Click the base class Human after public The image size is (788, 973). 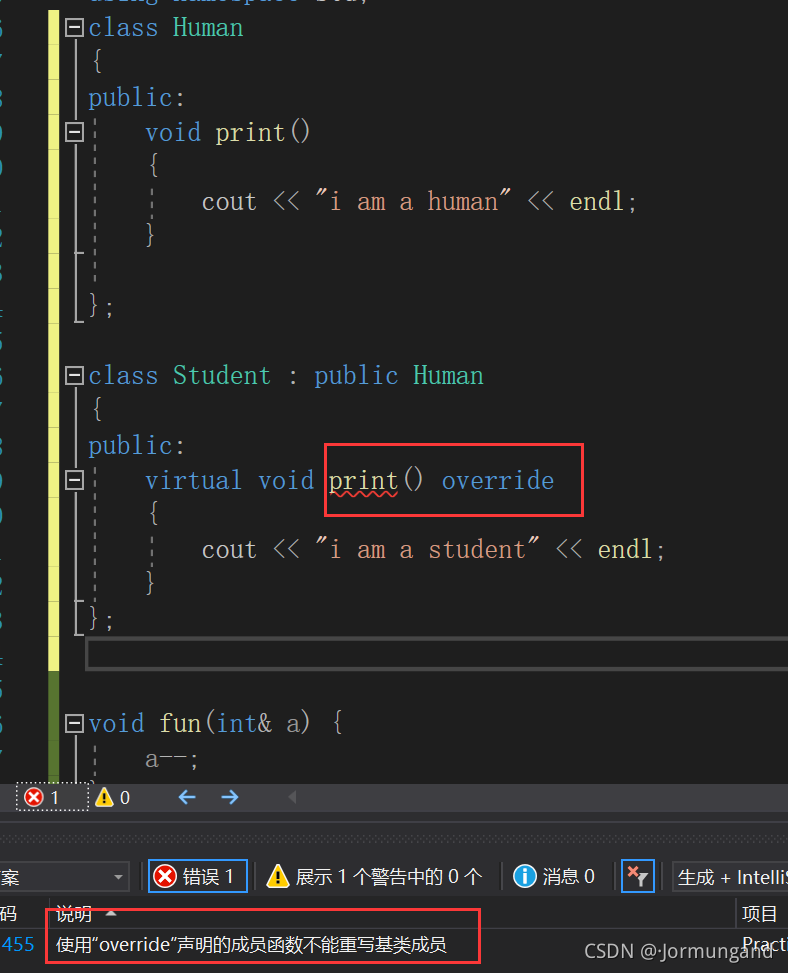(448, 375)
